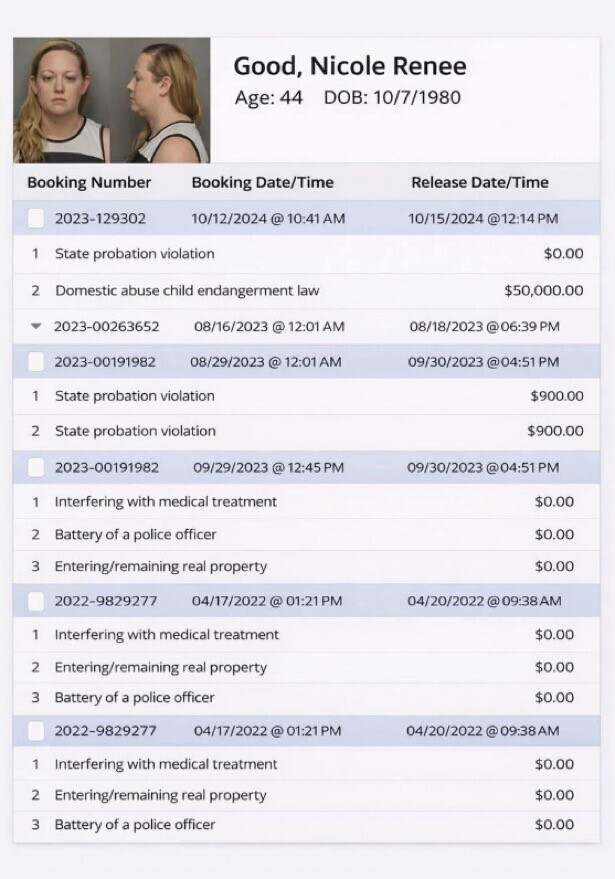Image resolution: width=615 pixels, height=879 pixels.
Task: Click the $50,000.00 bond amount
Action: (543, 291)
